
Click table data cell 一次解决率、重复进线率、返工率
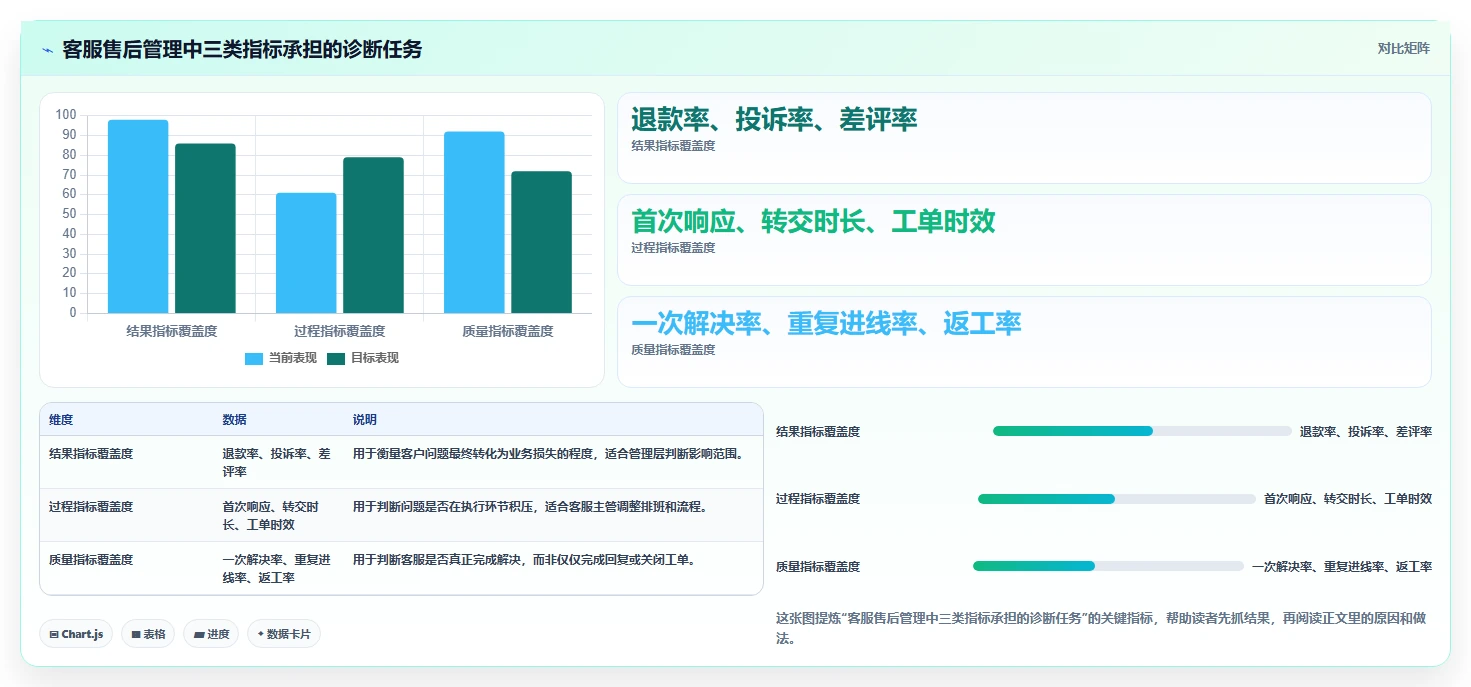(277, 568)
